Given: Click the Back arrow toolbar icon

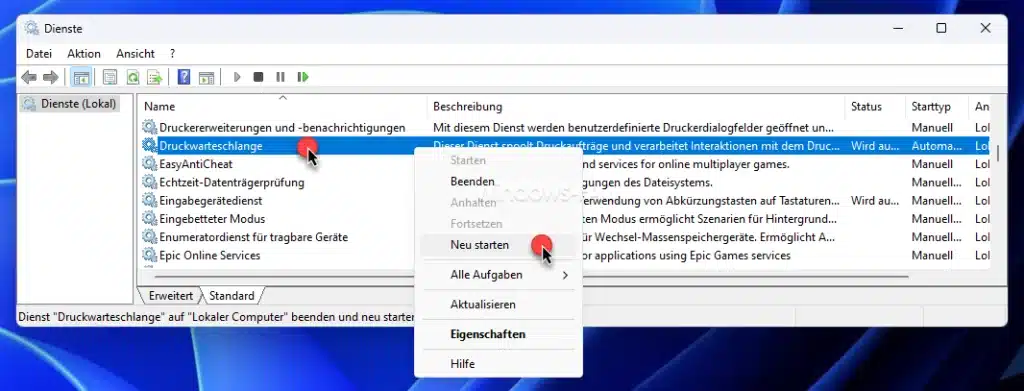Looking at the screenshot, I should [29, 77].
